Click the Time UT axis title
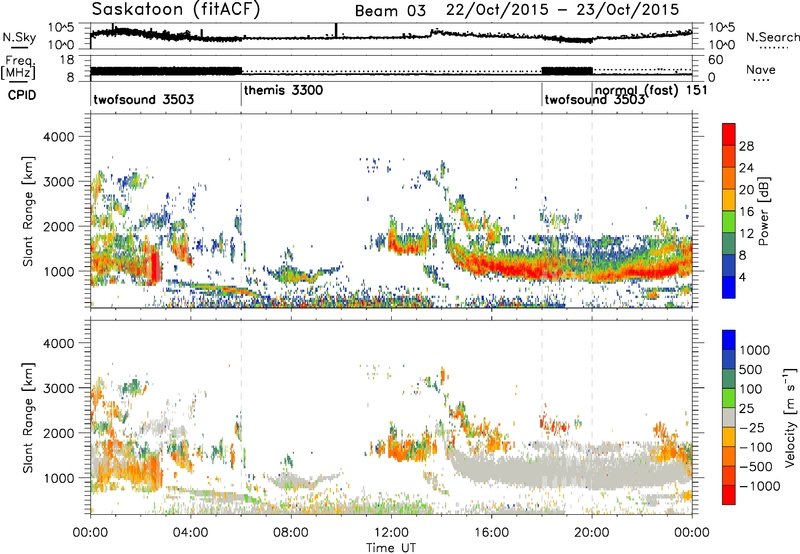Viewport: 800px width, 554px height. [x=391, y=548]
